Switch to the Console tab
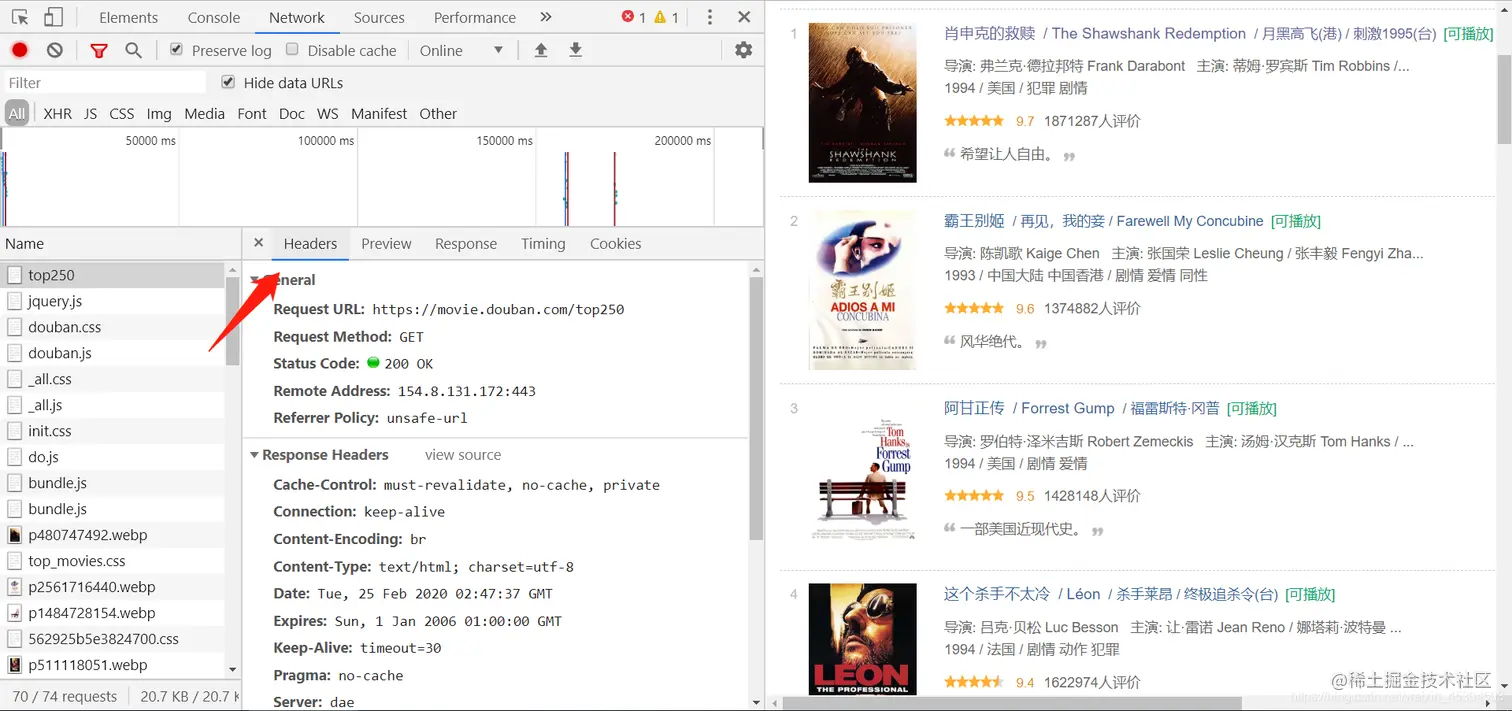This screenshot has height=711, width=1512. click(x=214, y=17)
